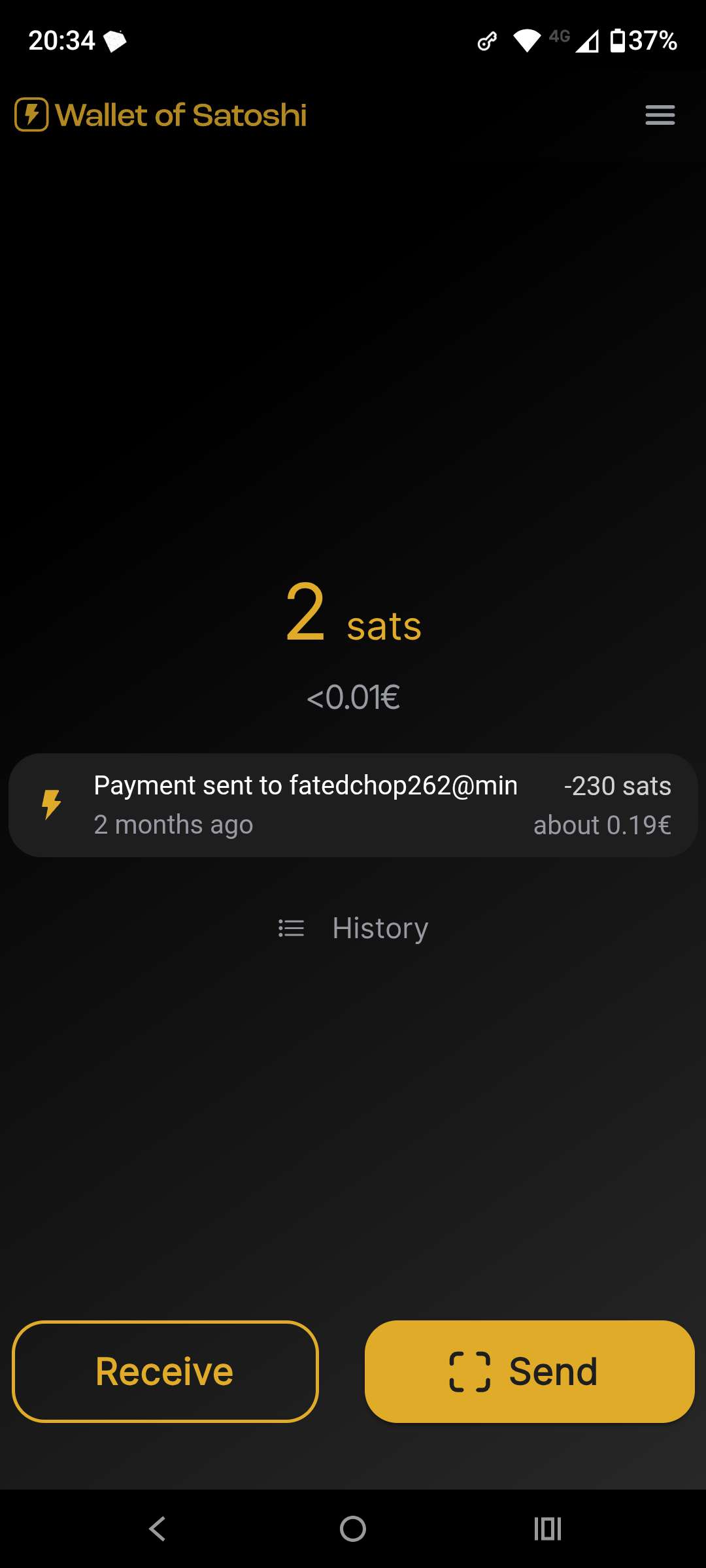Tap the lightning bolt payment icon
The width and height of the screenshot is (706, 1568).
point(51,804)
